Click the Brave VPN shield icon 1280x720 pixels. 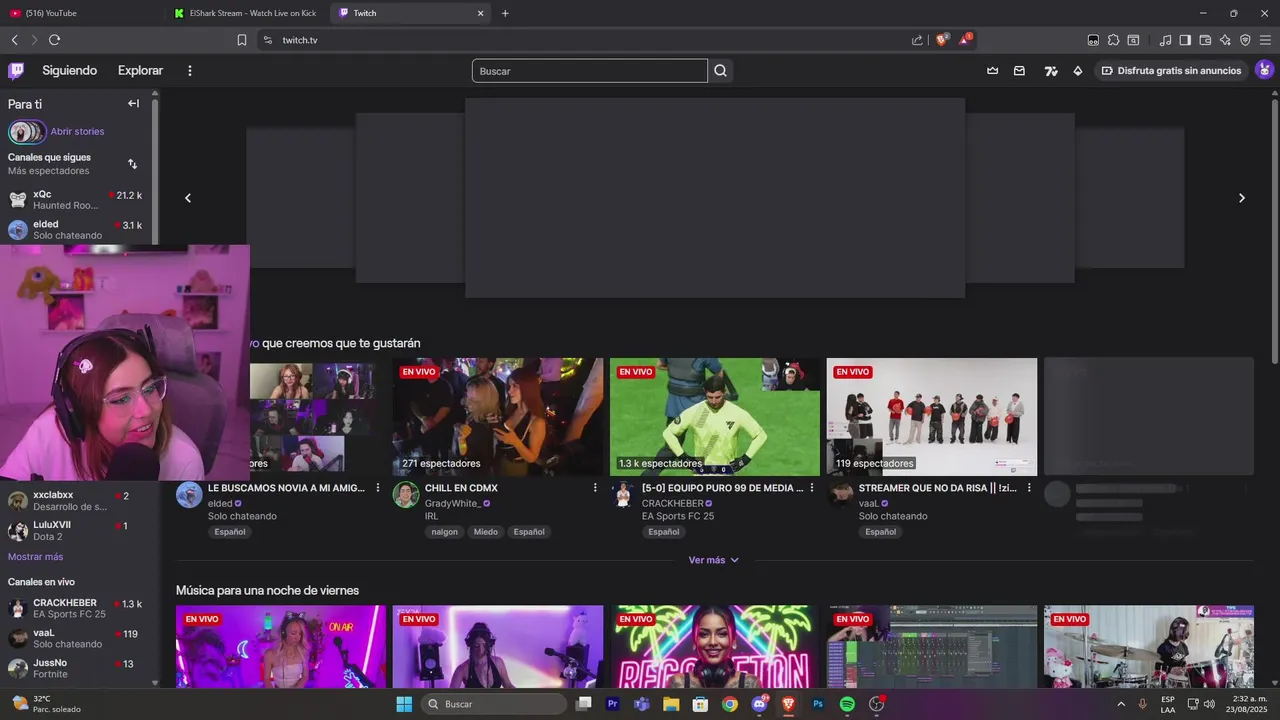click(x=1245, y=40)
